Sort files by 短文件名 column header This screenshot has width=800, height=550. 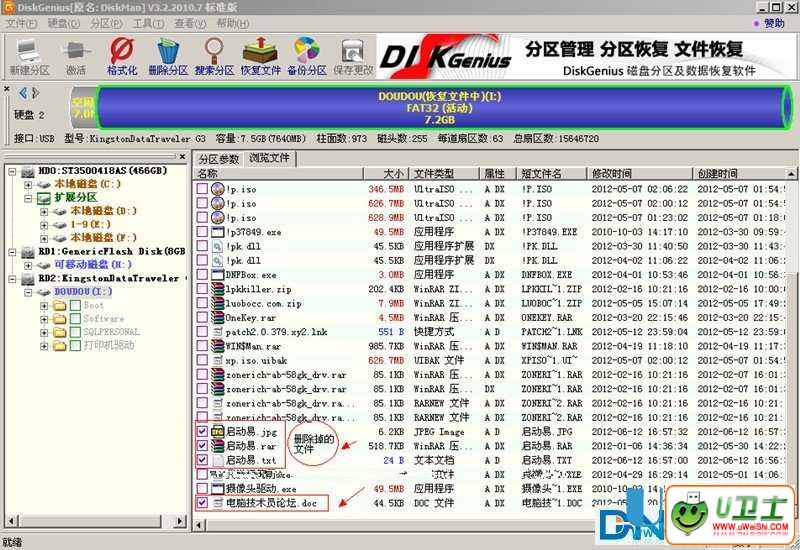pyautogui.click(x=551, y=174)
